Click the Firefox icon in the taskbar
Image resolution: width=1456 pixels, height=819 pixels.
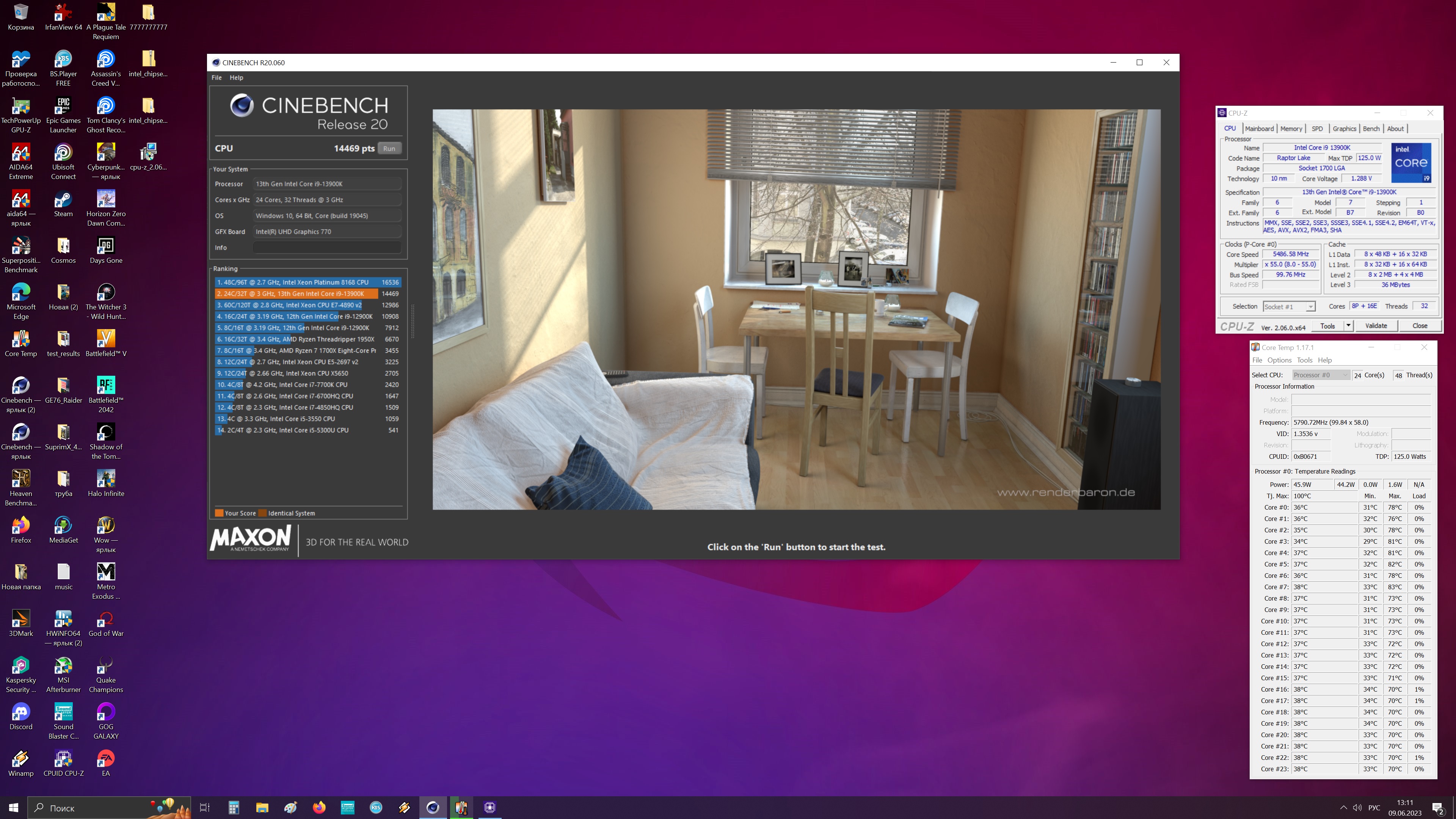pyautogui.click(x=319, y=807)
